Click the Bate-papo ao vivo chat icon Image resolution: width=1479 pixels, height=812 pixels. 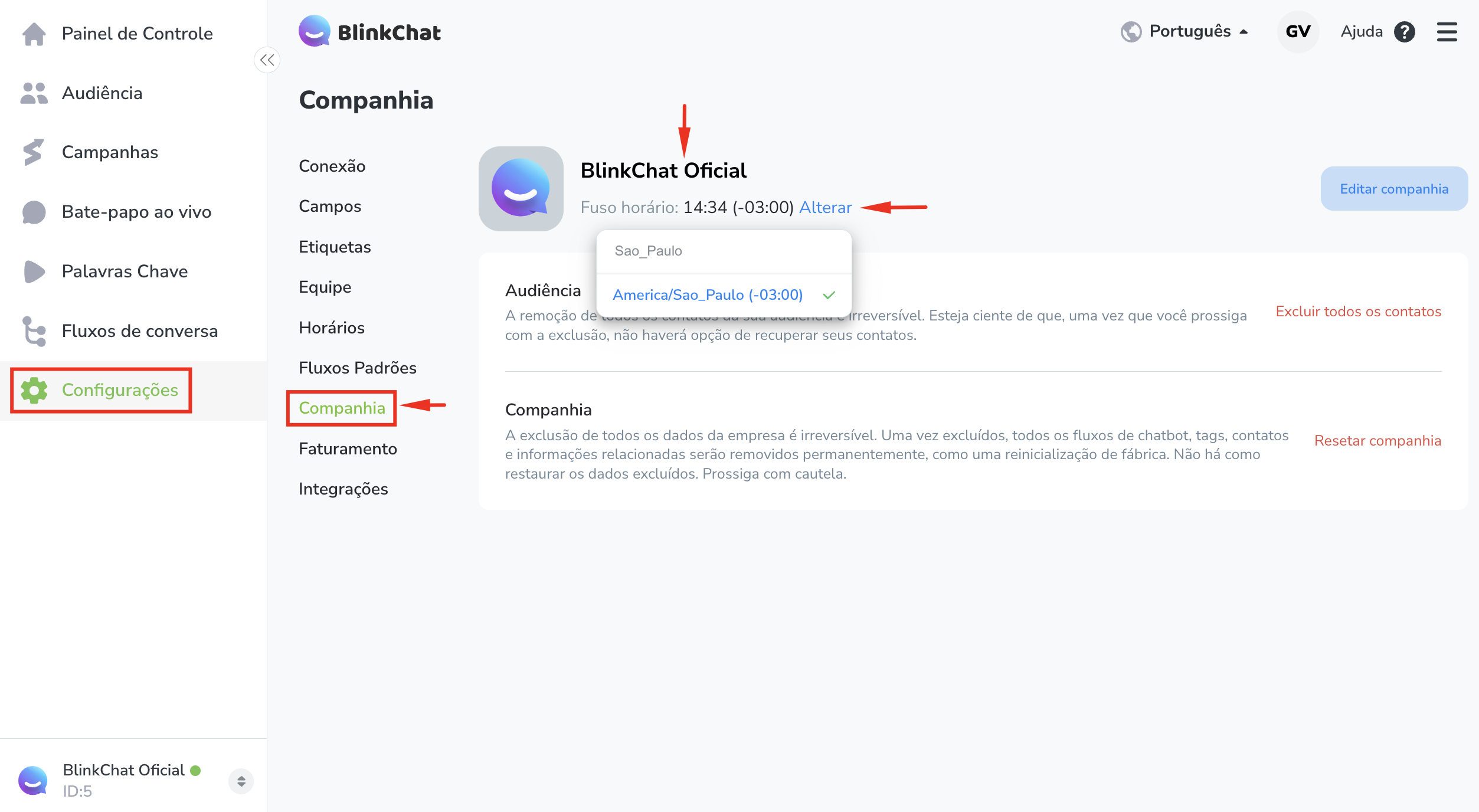(x=34, y=212)
